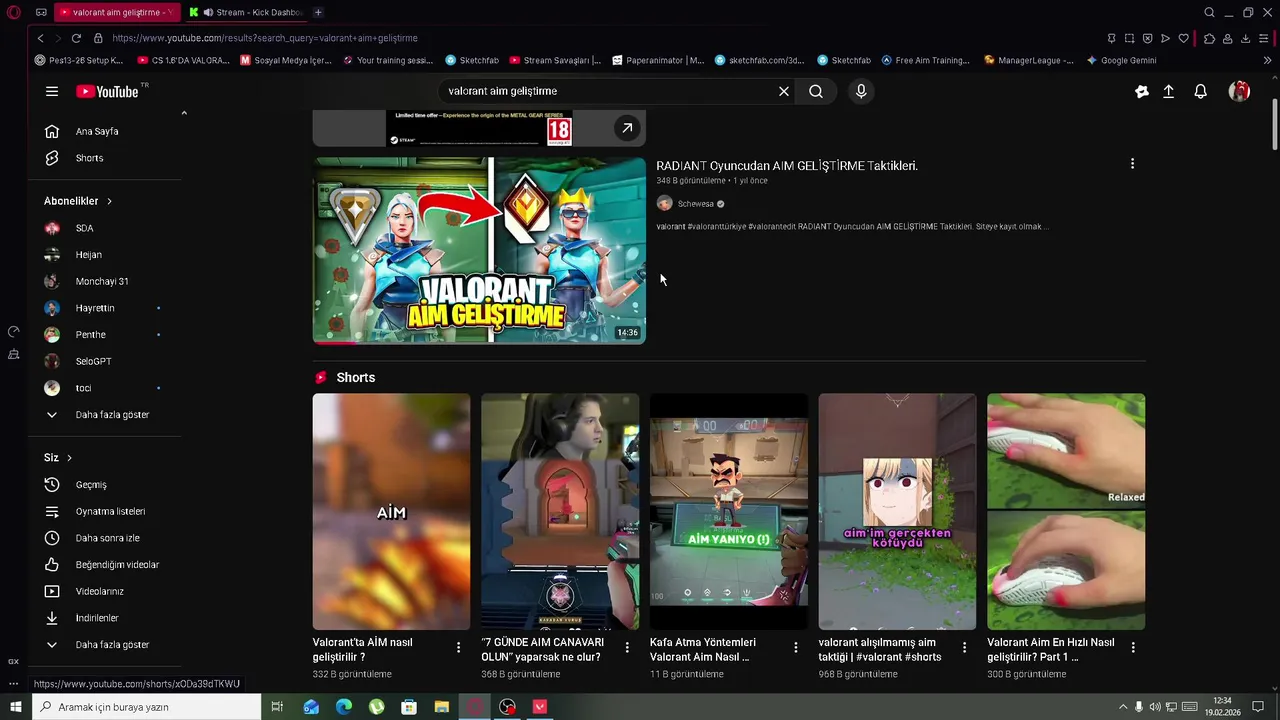Show more bookmarks with the chevron
The image size is (1280, 720).
1268,60
